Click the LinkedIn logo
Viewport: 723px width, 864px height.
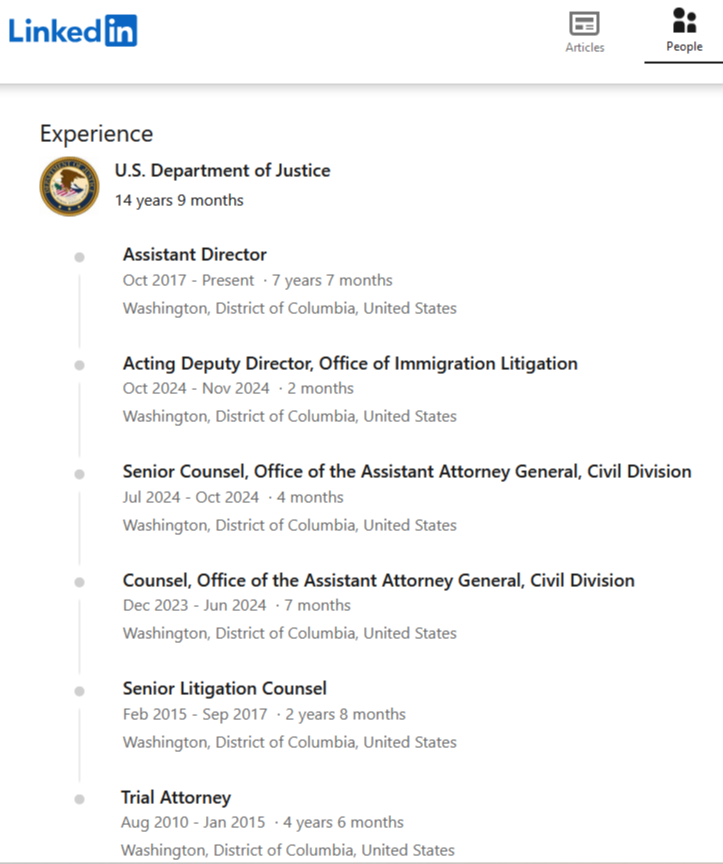73,30
